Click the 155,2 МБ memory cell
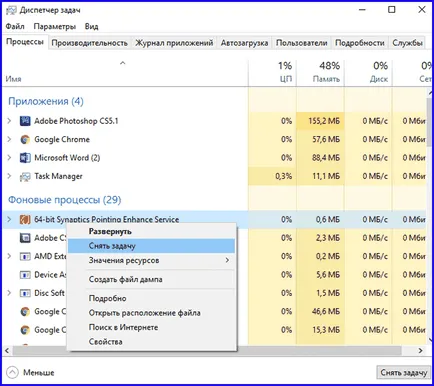This screenshot has height=386, width=434. [x=320, y=121]
